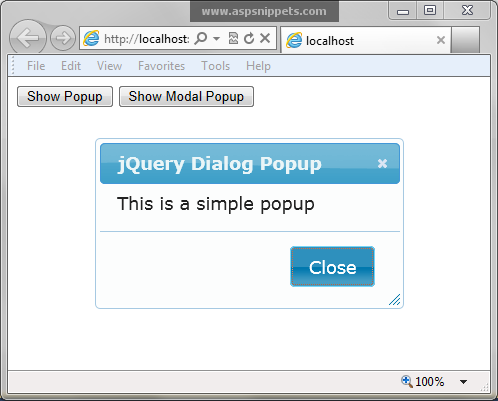Image resolution: width=498 pixels, height=401 pixels.
Task: Close the localhost tab
Action: (441, 40)
